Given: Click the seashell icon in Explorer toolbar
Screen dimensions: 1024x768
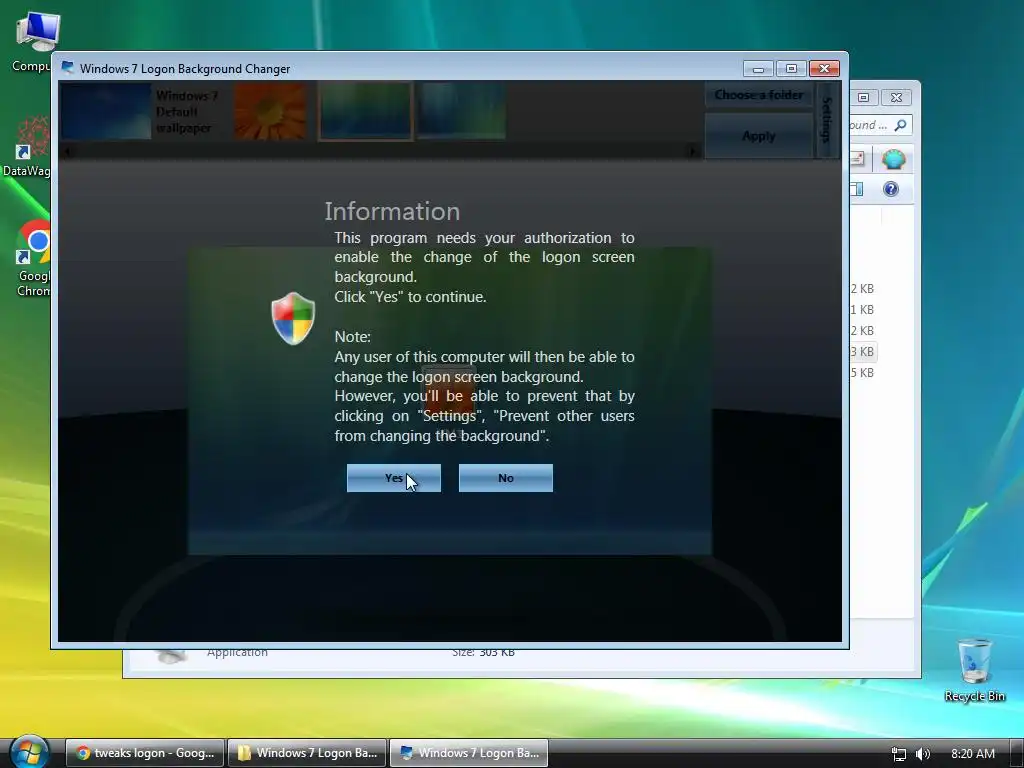Looking at the screenshot, I should pyautogui.click(x=893, y=159).
